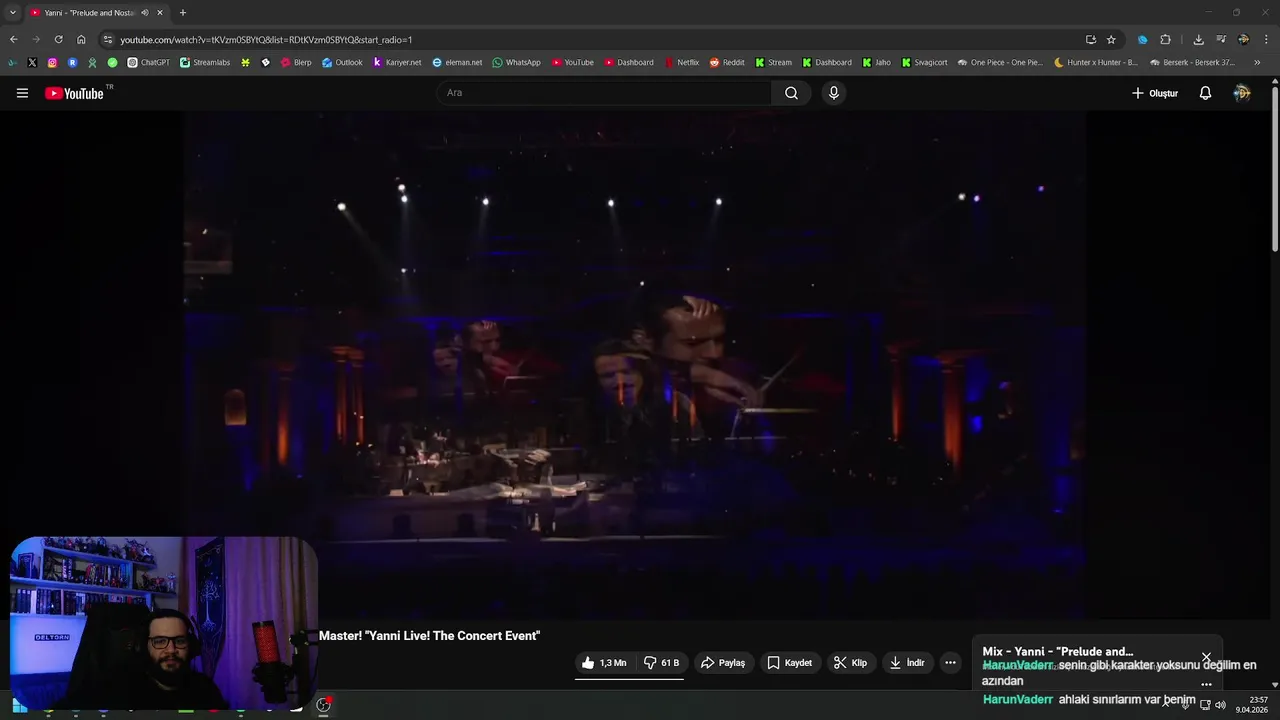Open the media controls toolbar icon

(1221, 39)
